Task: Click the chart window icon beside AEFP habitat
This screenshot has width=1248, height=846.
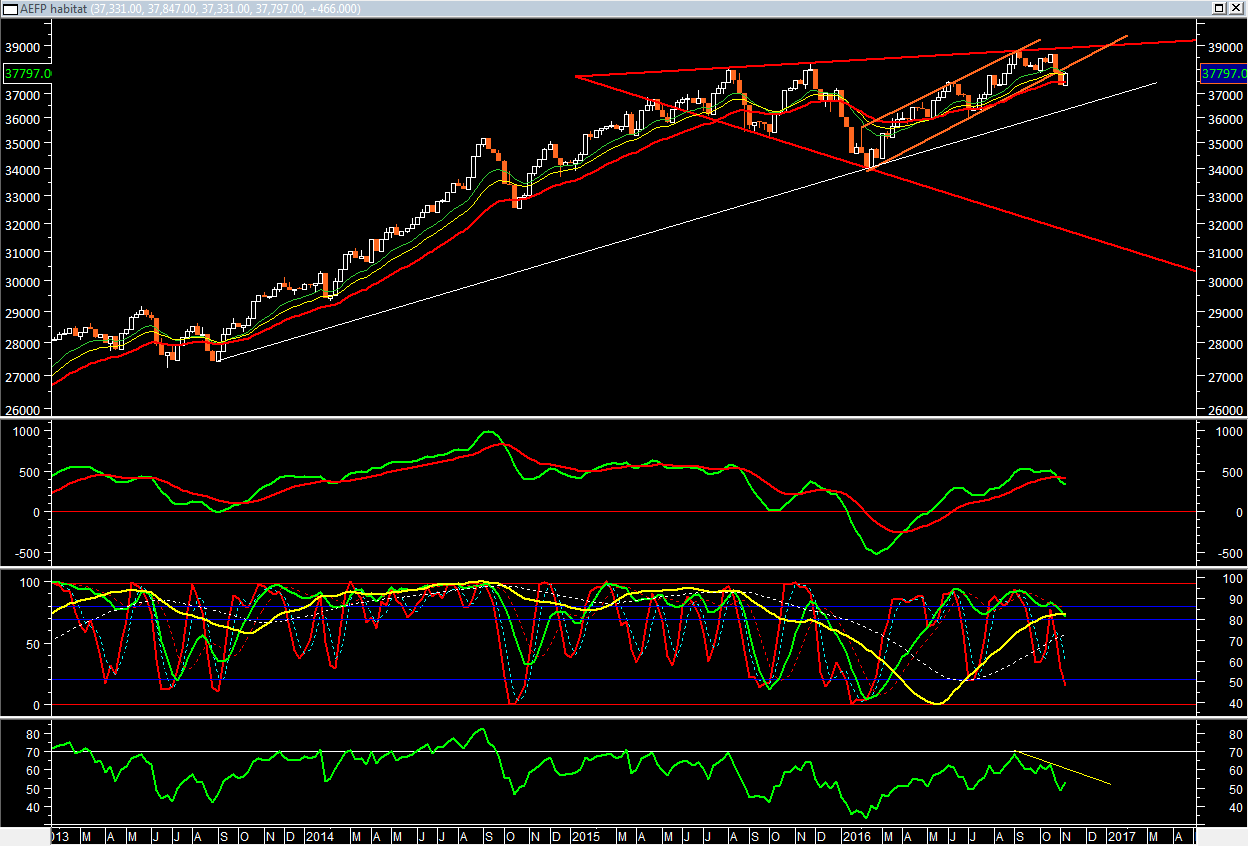Action: click(9, 8)
